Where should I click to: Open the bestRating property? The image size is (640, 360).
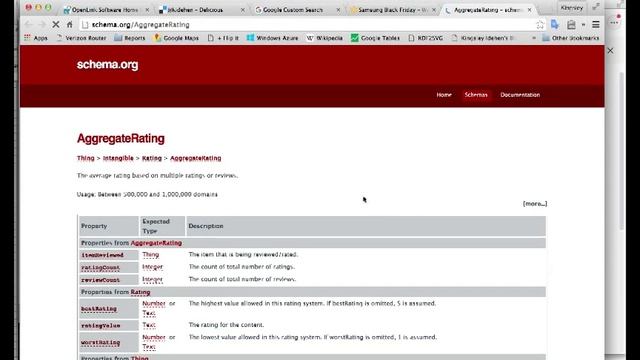pos(99,309)
